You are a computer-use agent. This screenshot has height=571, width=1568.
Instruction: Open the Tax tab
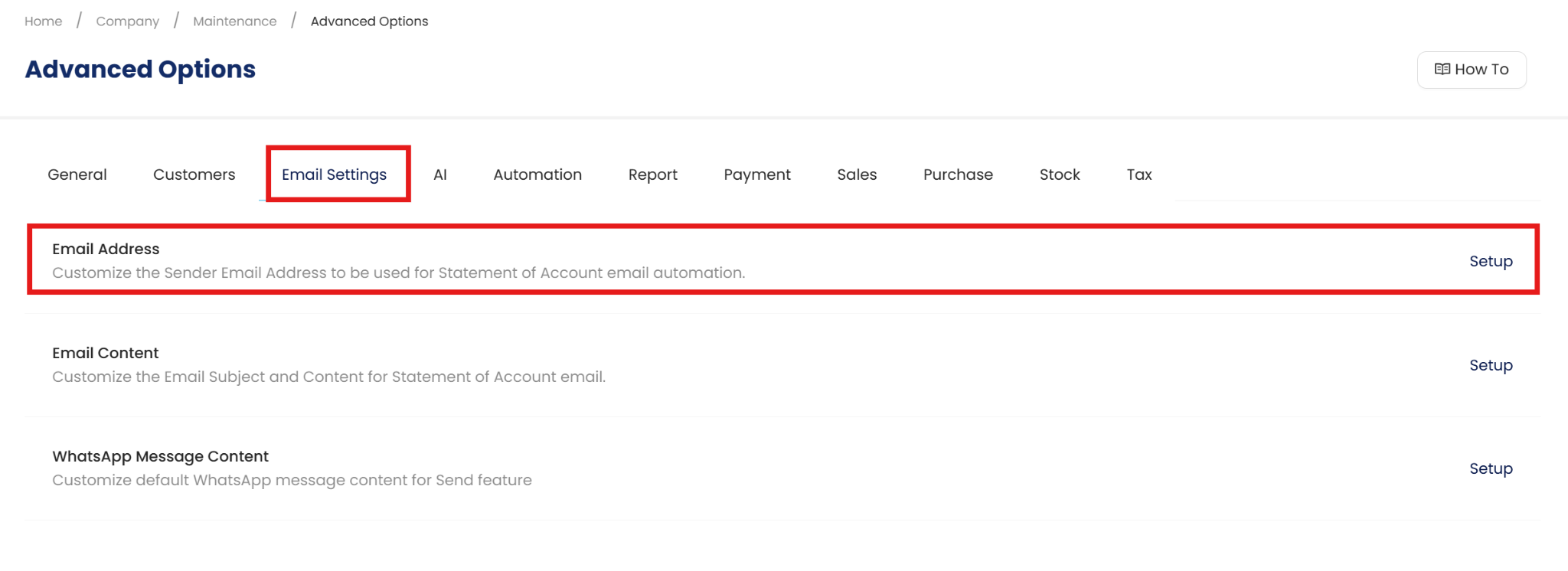coord(1139,175)
